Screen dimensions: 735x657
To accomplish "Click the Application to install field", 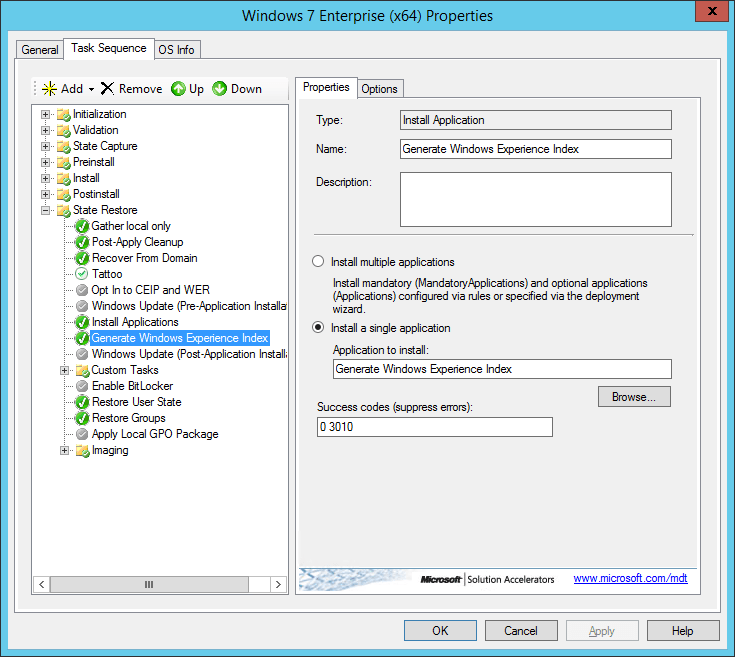I will pyautogui.click(x=502, y=369).
